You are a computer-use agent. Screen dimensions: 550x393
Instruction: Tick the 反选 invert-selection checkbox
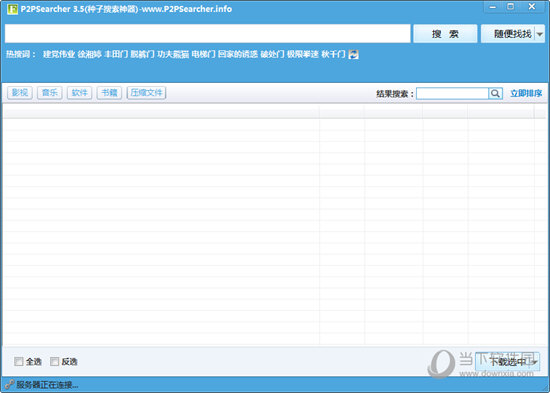click(54, 361)
